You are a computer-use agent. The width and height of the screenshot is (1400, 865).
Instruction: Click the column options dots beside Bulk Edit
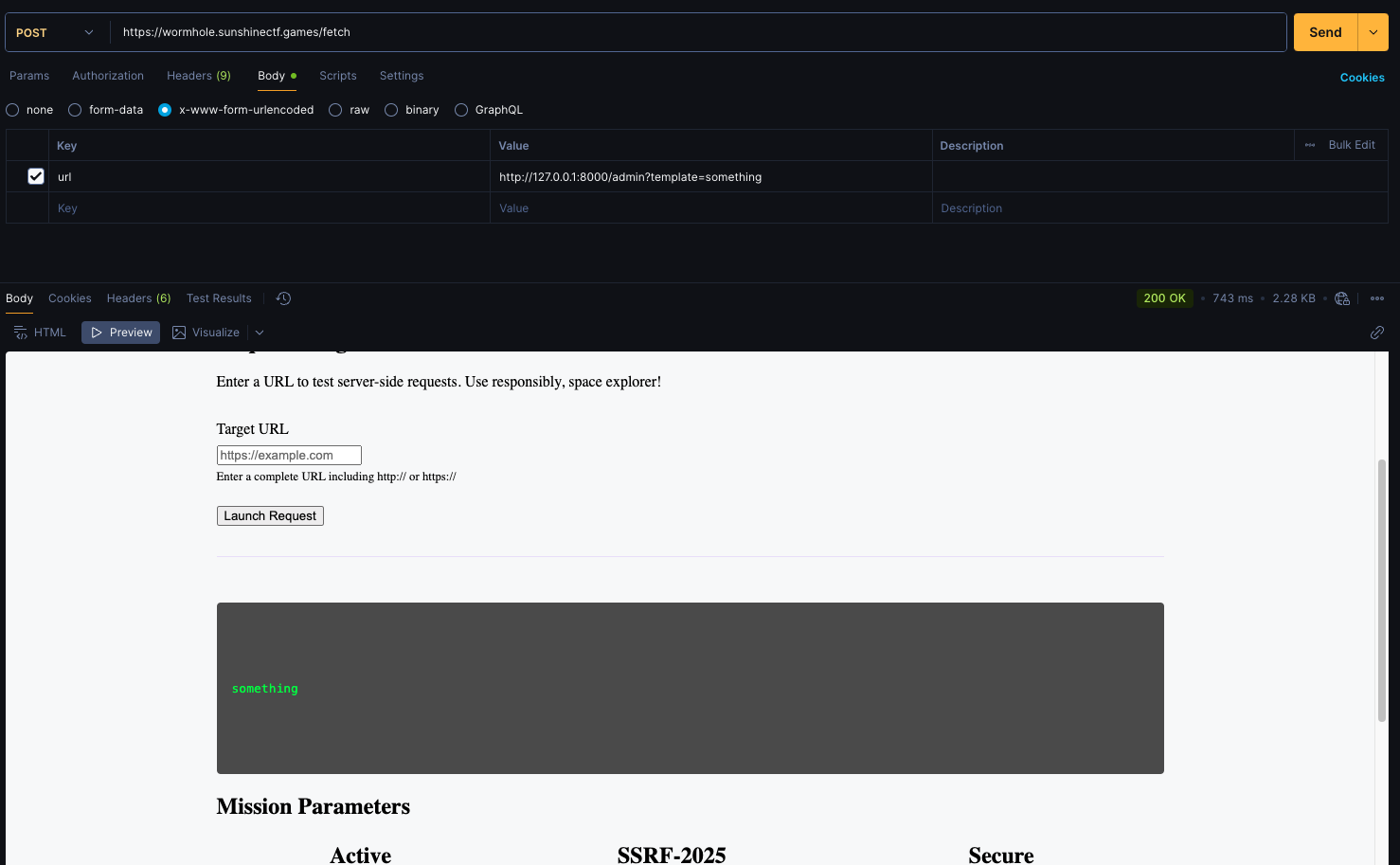click(x=1310, y=145)
